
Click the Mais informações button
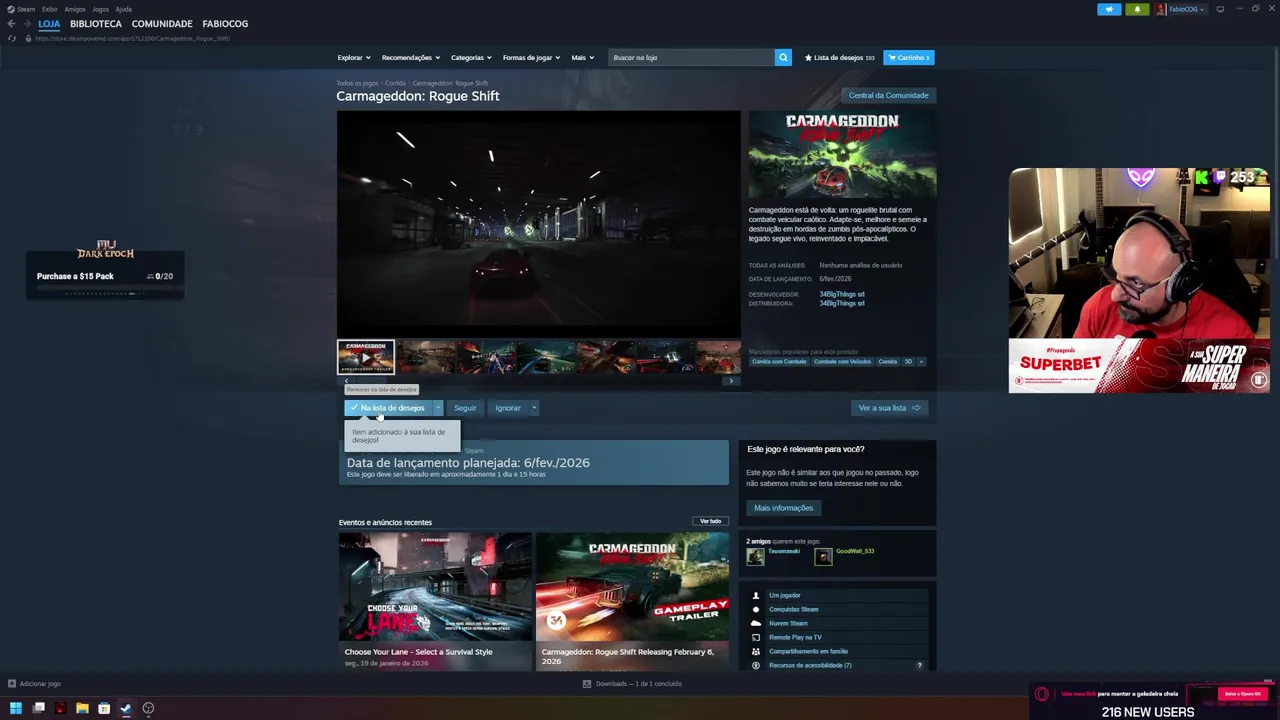(783, 508)
